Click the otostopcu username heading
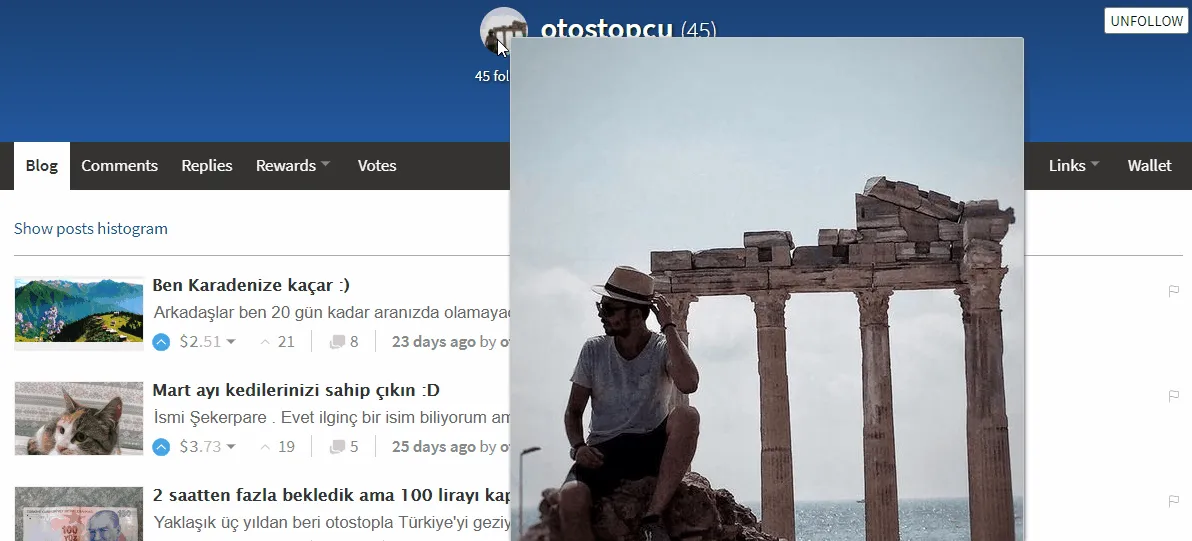The image size is (1192, 541). [606, 27]
